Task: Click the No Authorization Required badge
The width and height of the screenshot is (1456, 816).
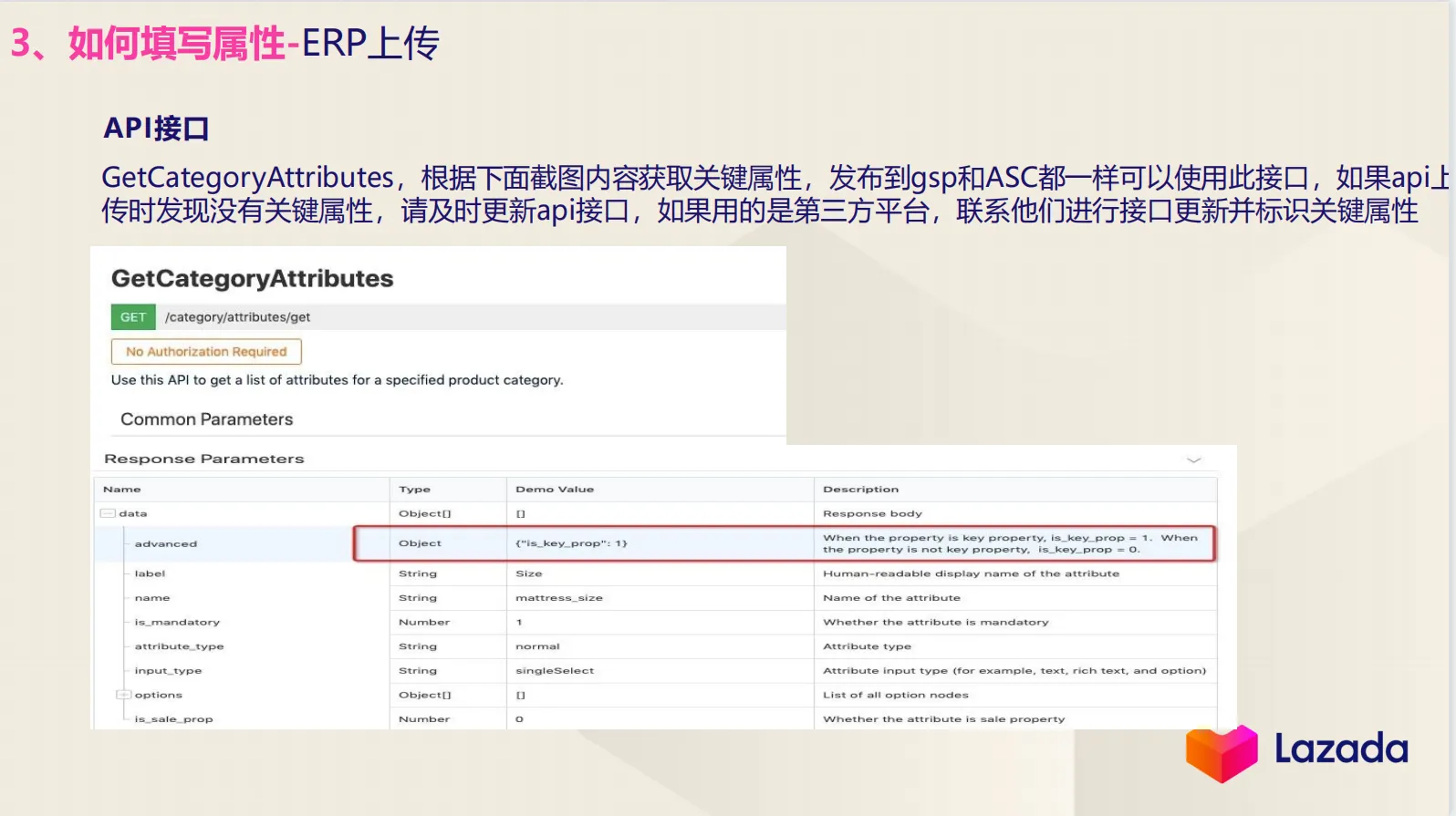Action: [x=206, y=352]
